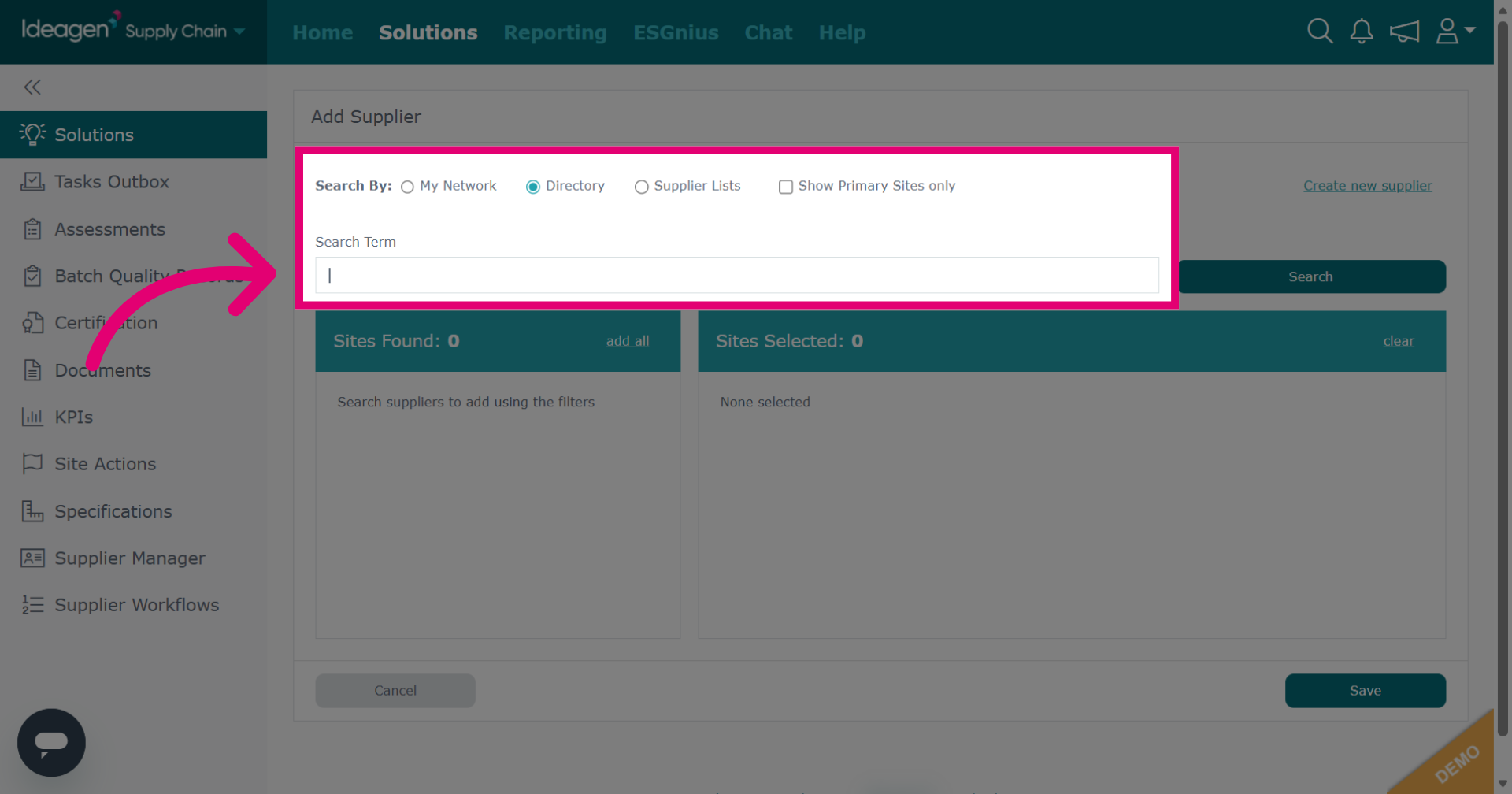
Task: Go to the Home tab
Action: tap(323, 32)
